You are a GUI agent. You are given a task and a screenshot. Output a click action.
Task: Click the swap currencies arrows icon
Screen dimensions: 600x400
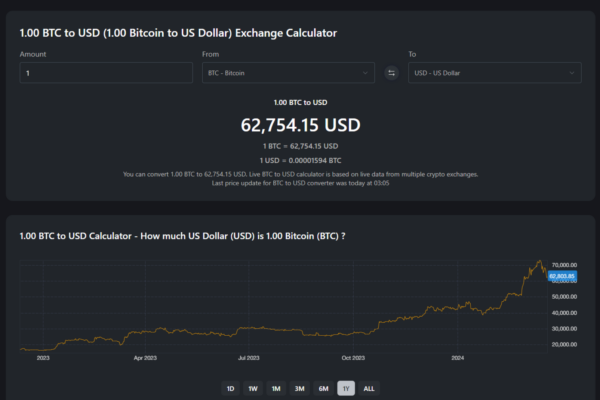pos(391,73)
